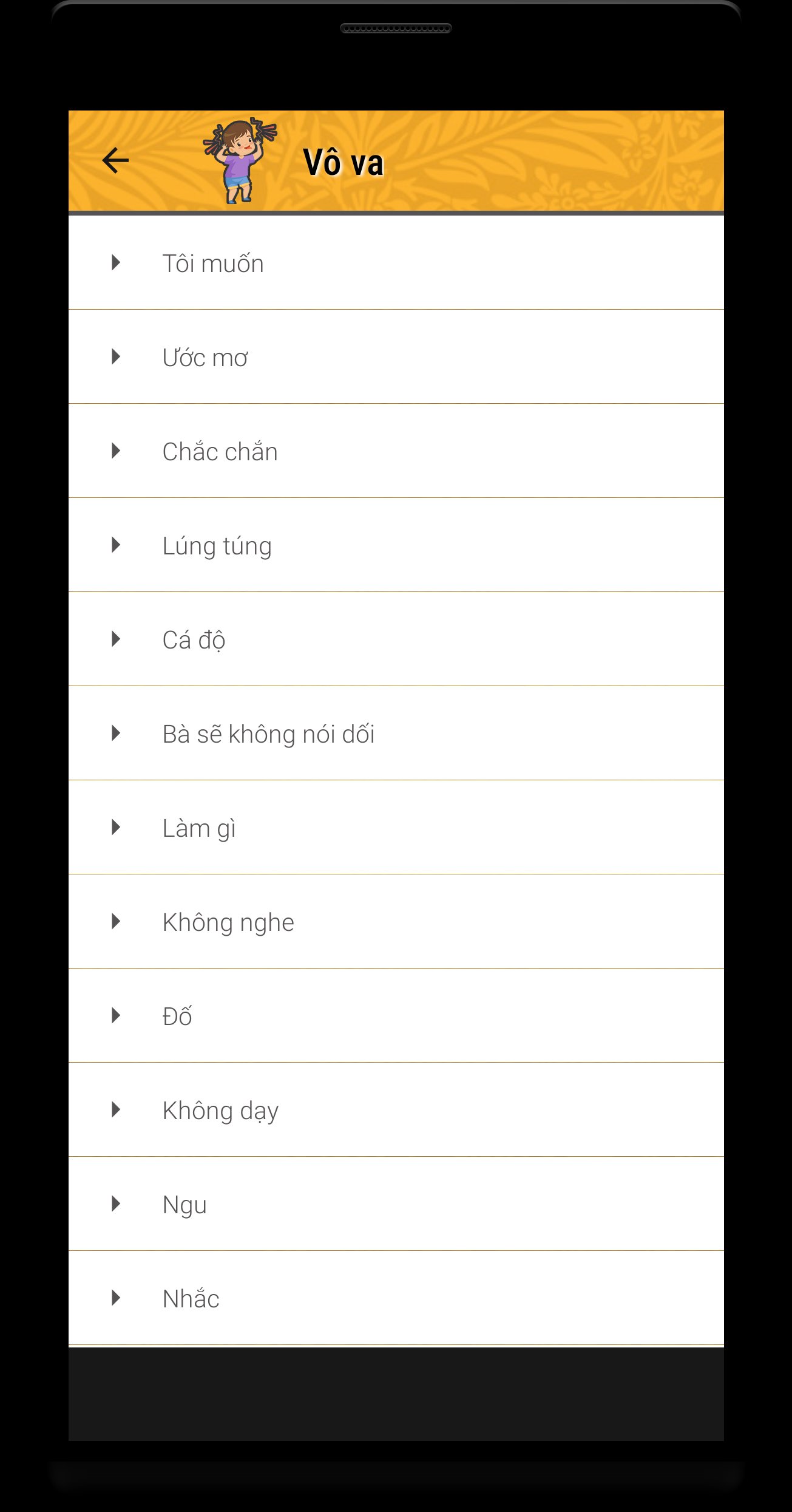Expand the arrow beside Nhắc
Viewport: 792px width, 1512px height.
click(116, 1298)
